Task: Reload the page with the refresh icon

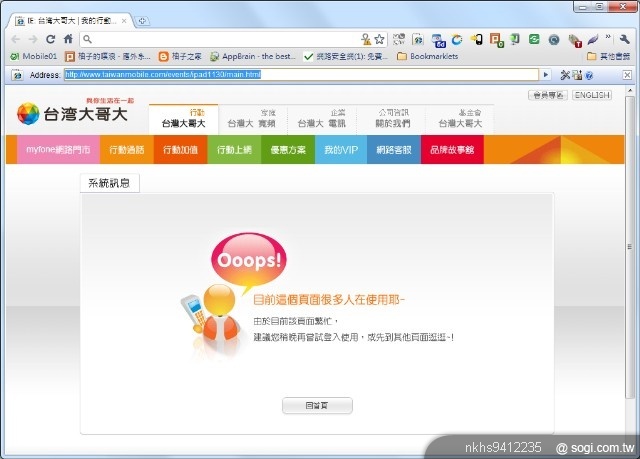Action: [51, 39]
